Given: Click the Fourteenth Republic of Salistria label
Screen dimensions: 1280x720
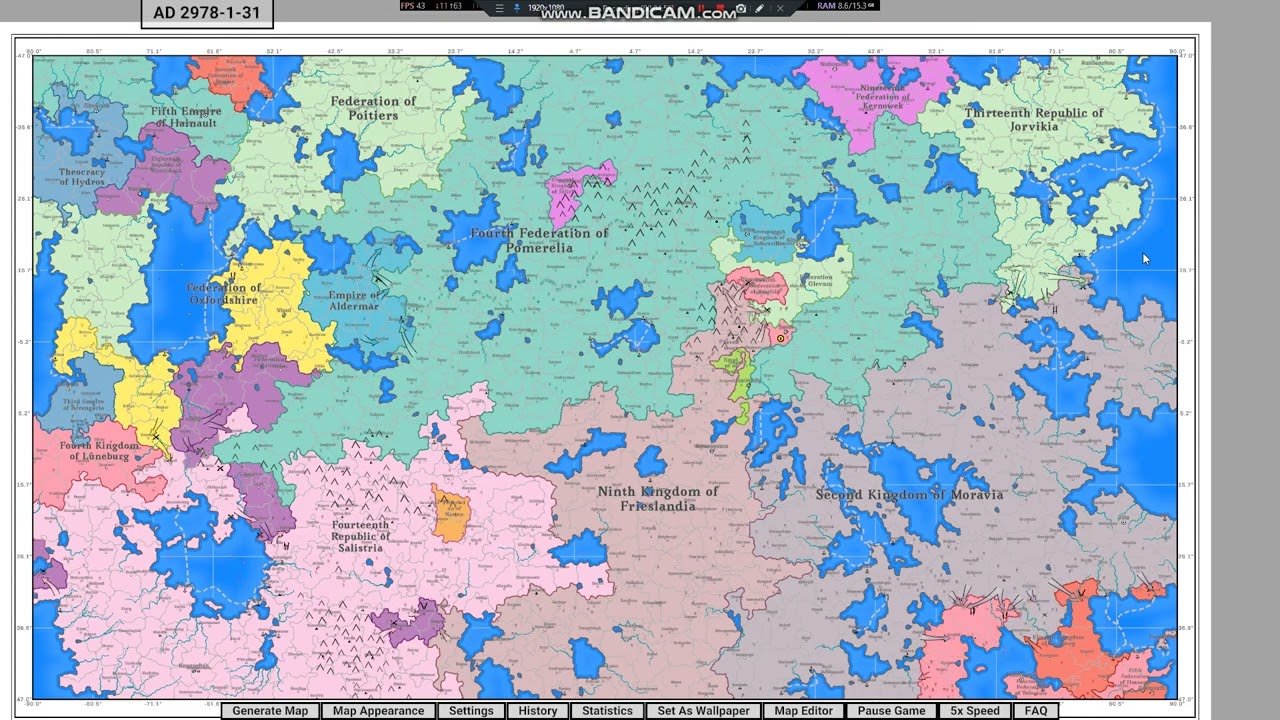Looking at the screenshot, I should click(360, 536).
